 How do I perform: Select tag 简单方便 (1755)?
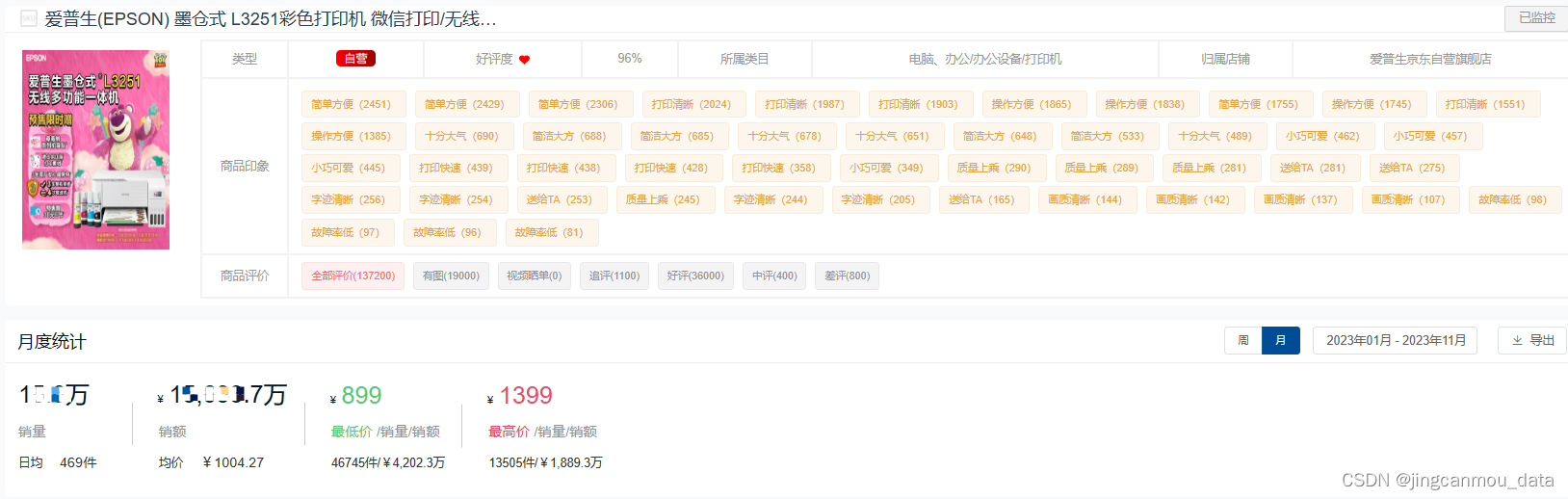coord(1259,104)
